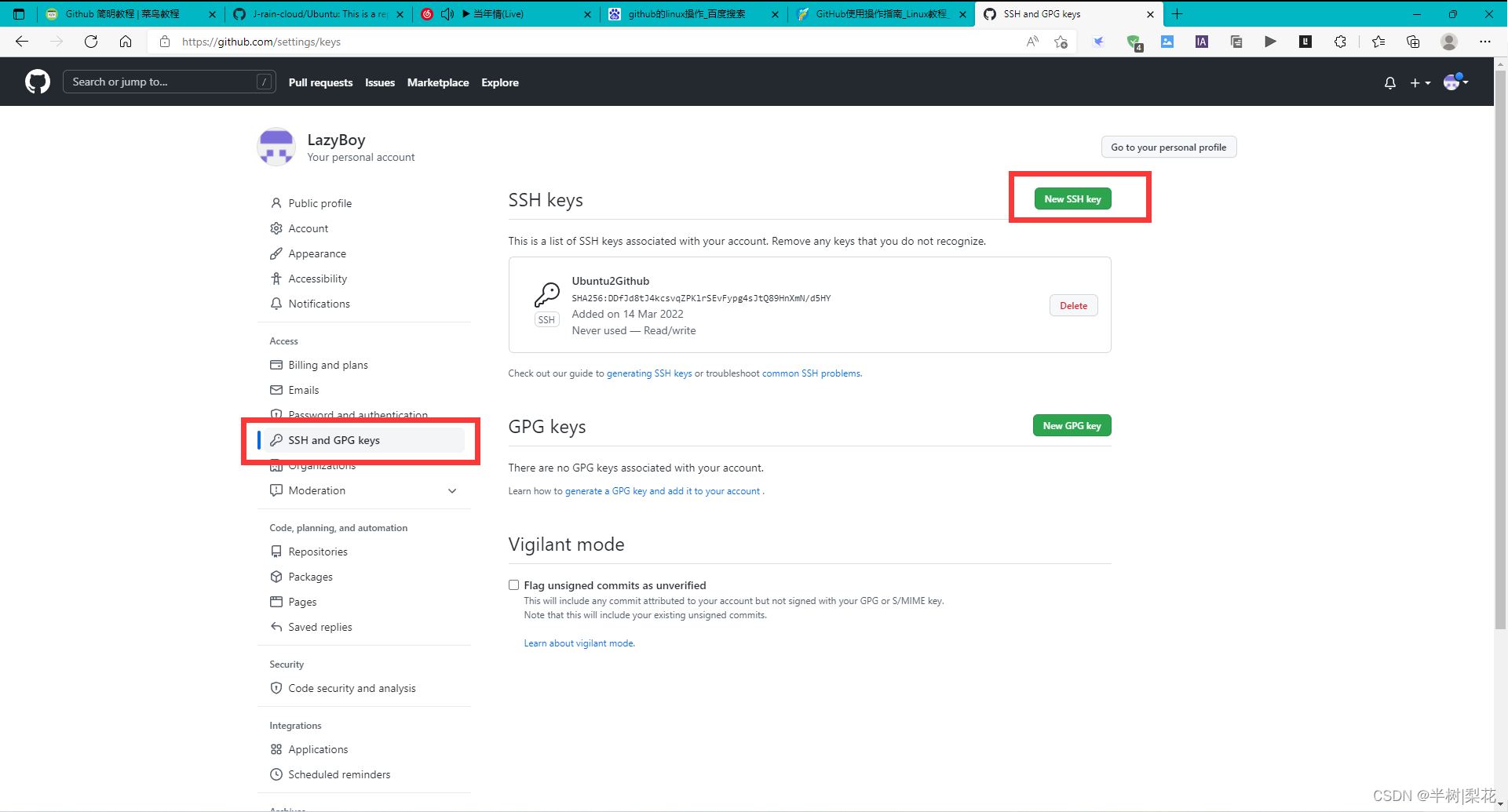Open Issues in GitHub header
The width and height of the screenshot is (1508, 812).
pos(380,82)
